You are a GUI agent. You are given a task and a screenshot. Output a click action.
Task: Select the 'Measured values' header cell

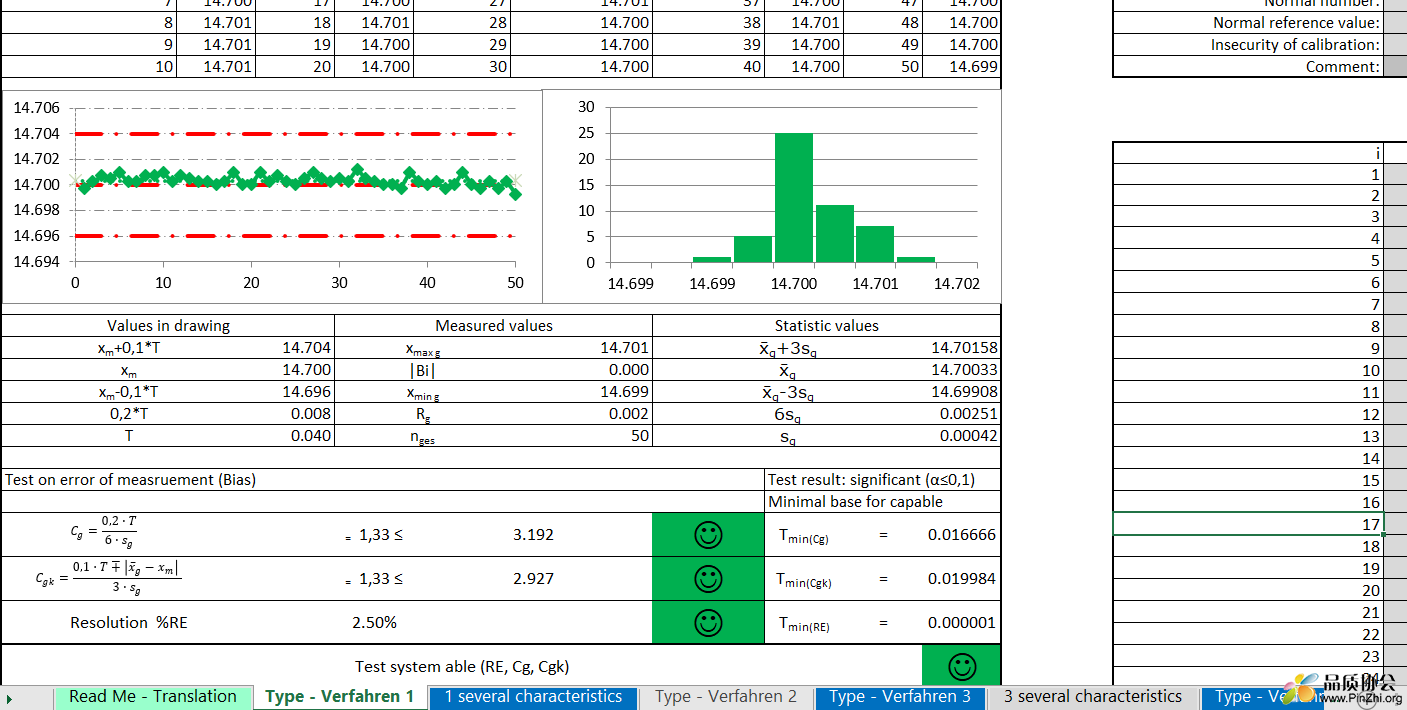tap(494, 326)
